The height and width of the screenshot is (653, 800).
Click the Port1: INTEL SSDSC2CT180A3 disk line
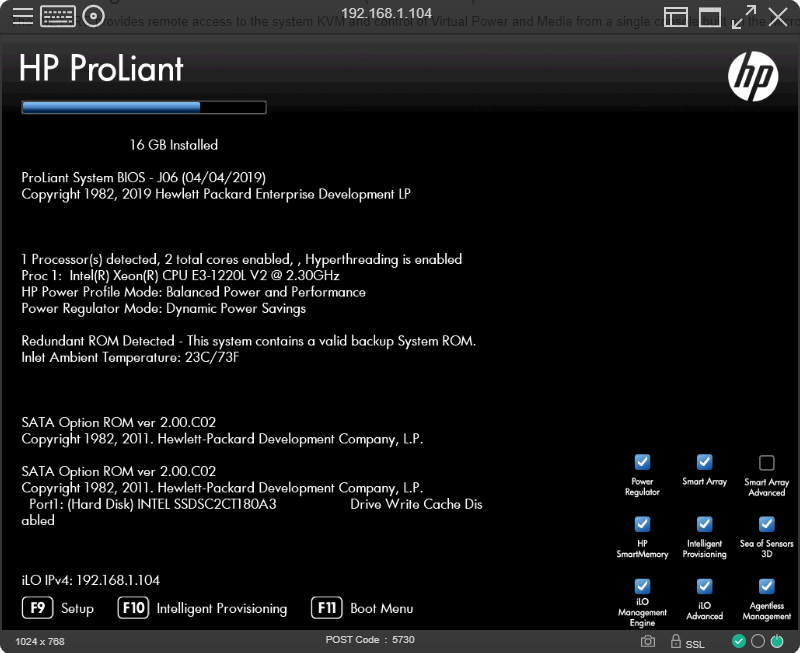coord(256,504)
